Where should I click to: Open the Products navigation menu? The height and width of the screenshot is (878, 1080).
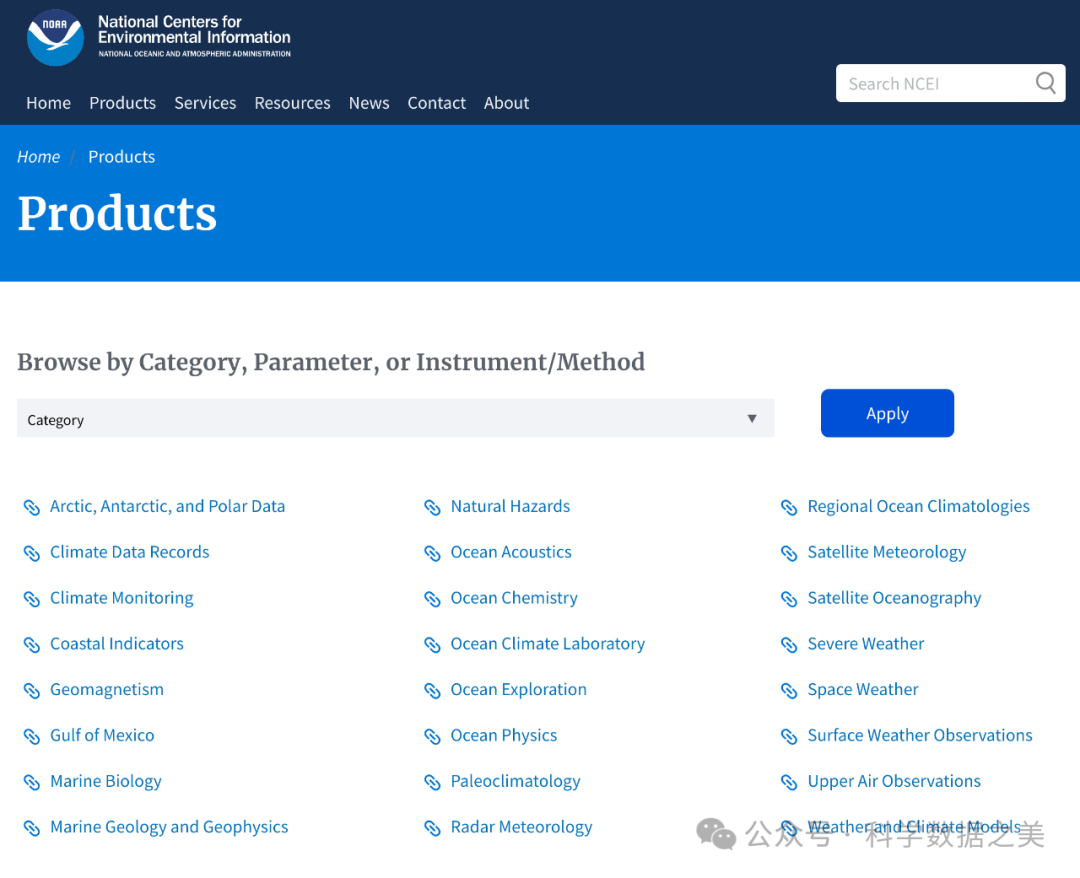coord(122,103)
